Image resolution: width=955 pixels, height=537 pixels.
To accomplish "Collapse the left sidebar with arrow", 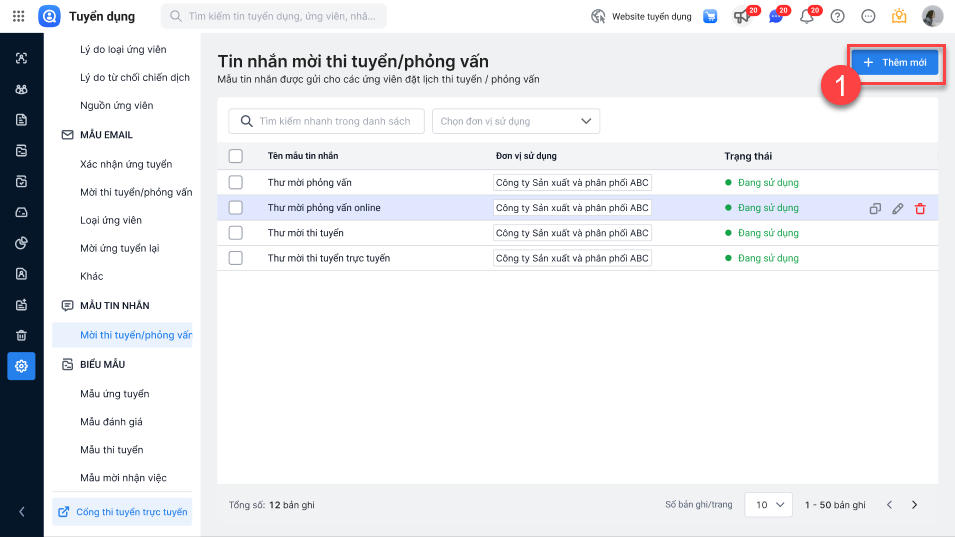I will pyautogui.click(x=21, y=512).
